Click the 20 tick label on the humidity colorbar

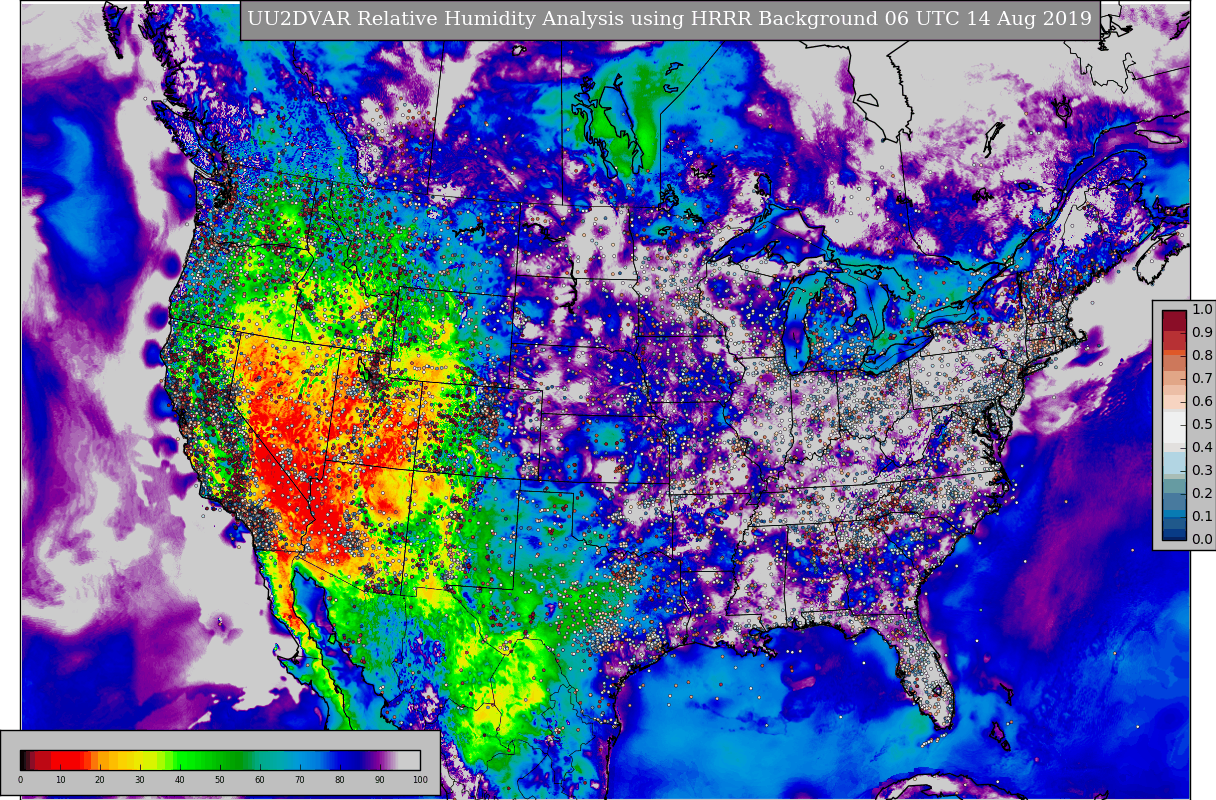(x=100, y=780)
